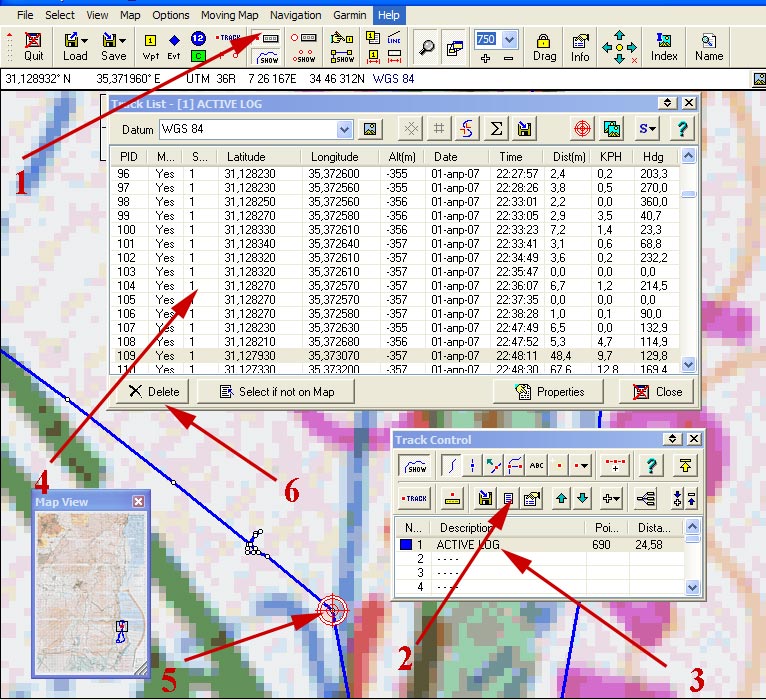Click the blue color swatch of ACTIVE LOG

click(405, 544)
